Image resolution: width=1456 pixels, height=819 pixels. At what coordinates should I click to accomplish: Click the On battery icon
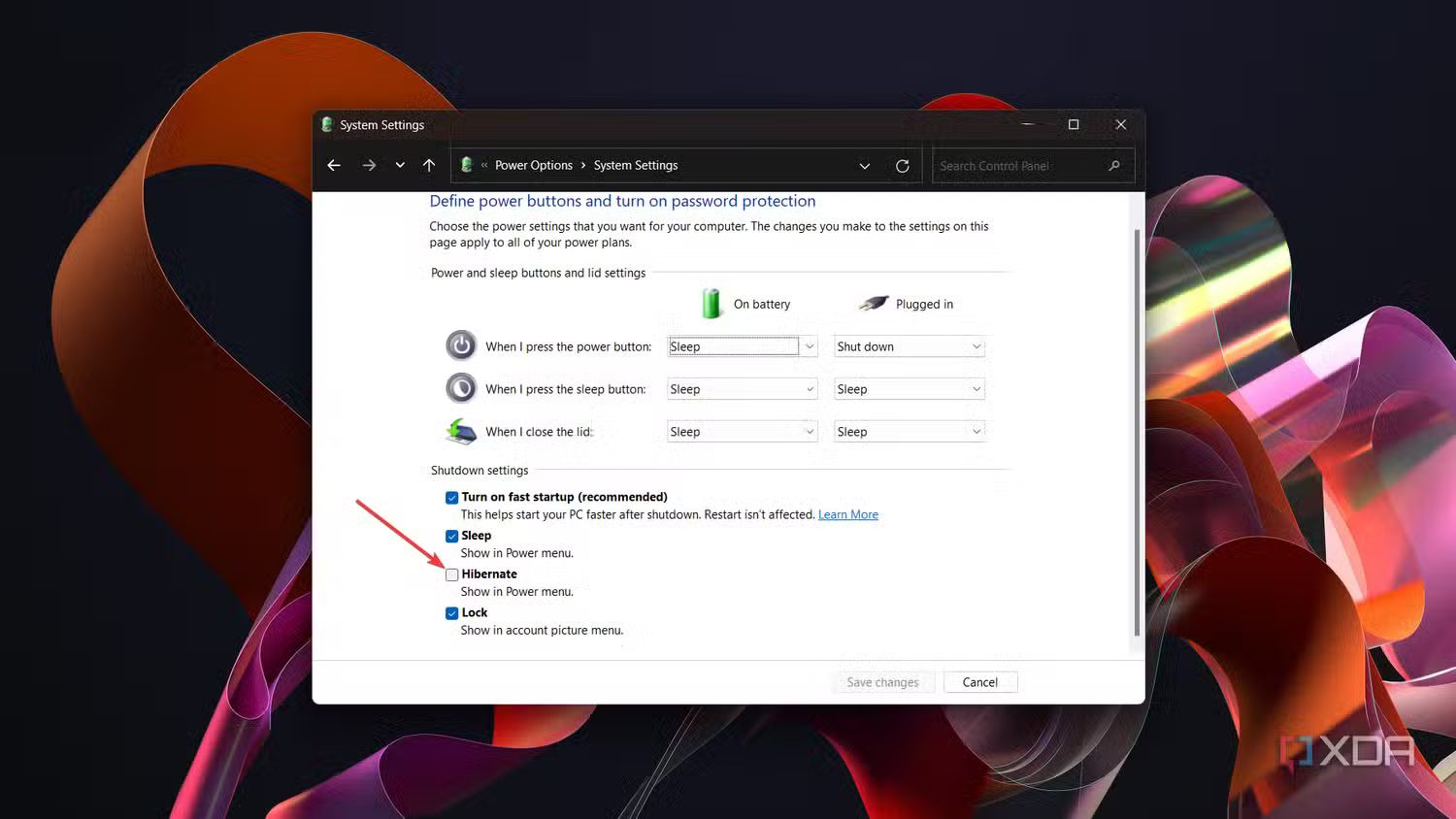[x=711, y=303]
